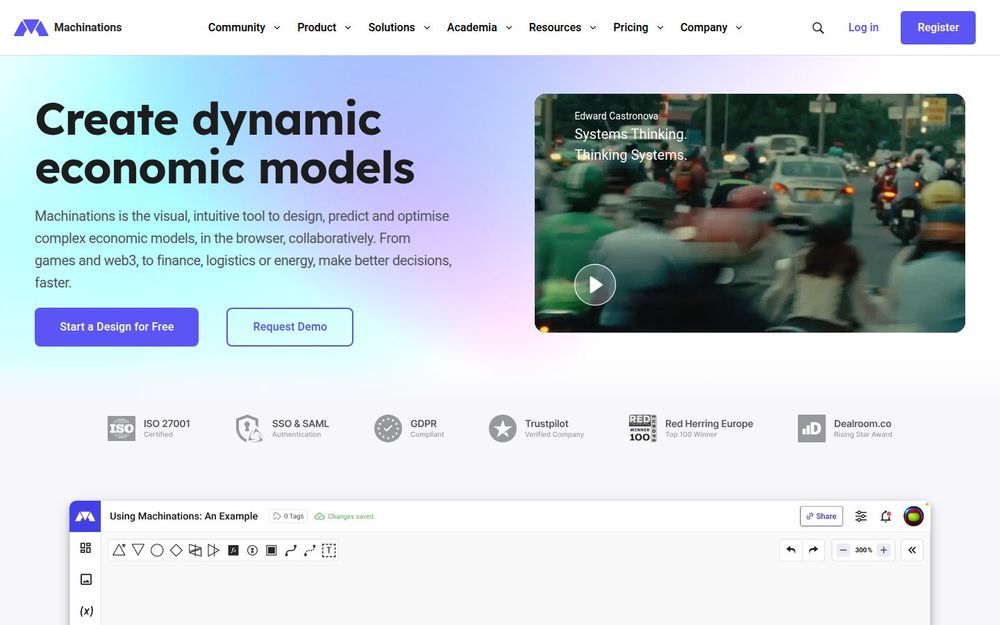Expand the Product menu
This screenshot has height=625, width=1000.
[x=324, y=27]
